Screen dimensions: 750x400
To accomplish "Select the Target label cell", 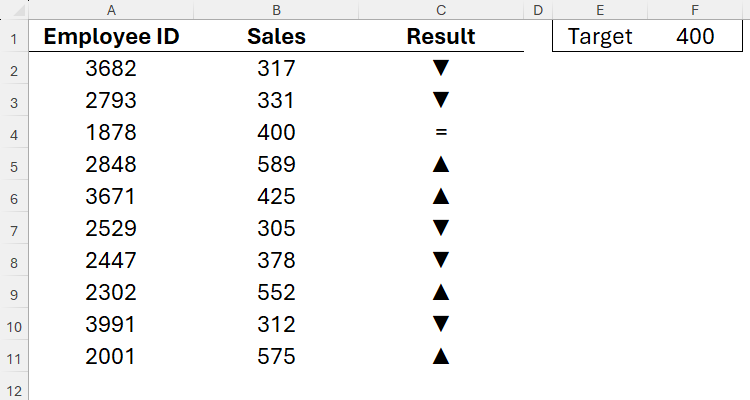I will click(600, 37).
